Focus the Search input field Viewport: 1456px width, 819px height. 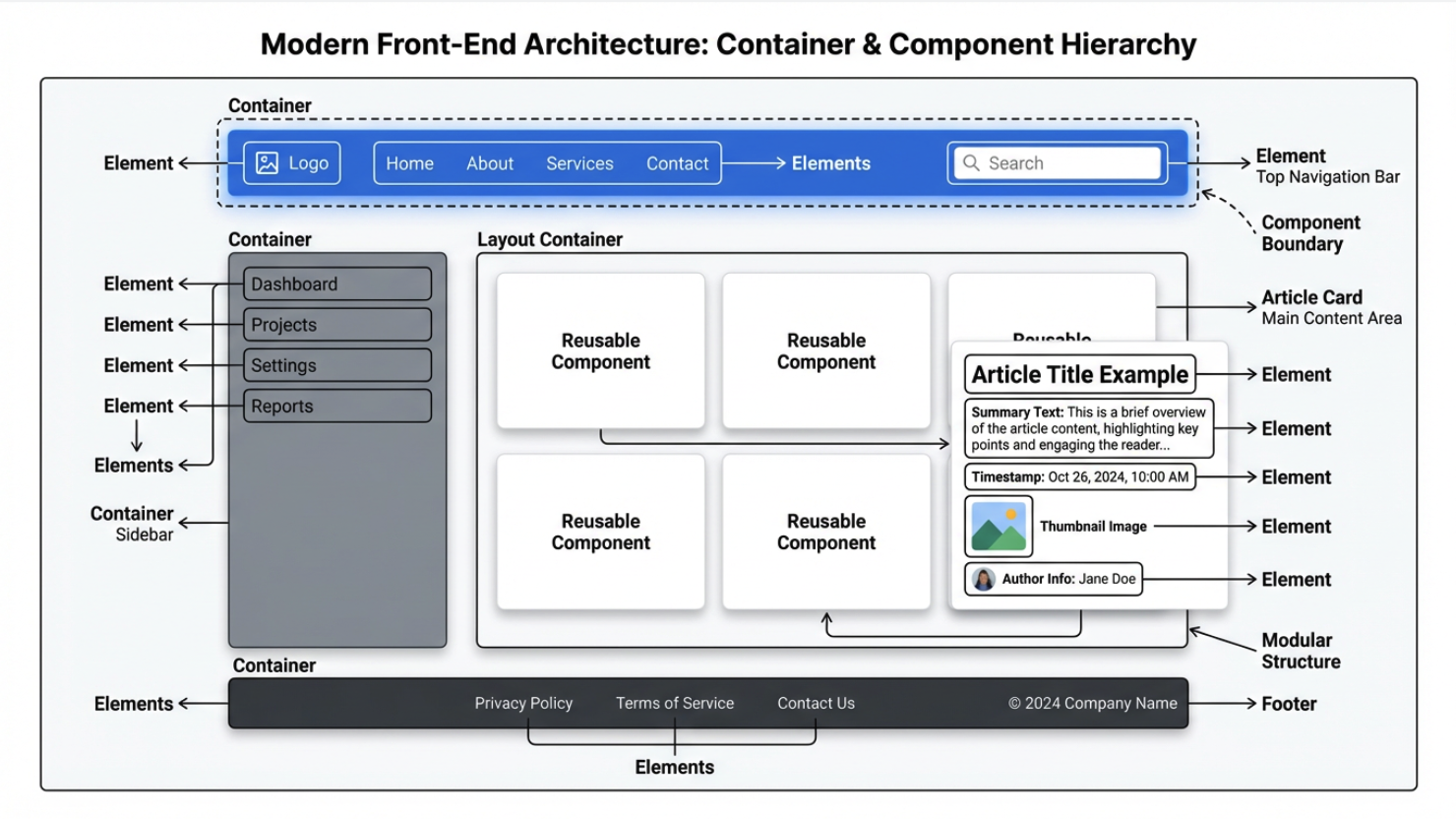coord(1067,163)
